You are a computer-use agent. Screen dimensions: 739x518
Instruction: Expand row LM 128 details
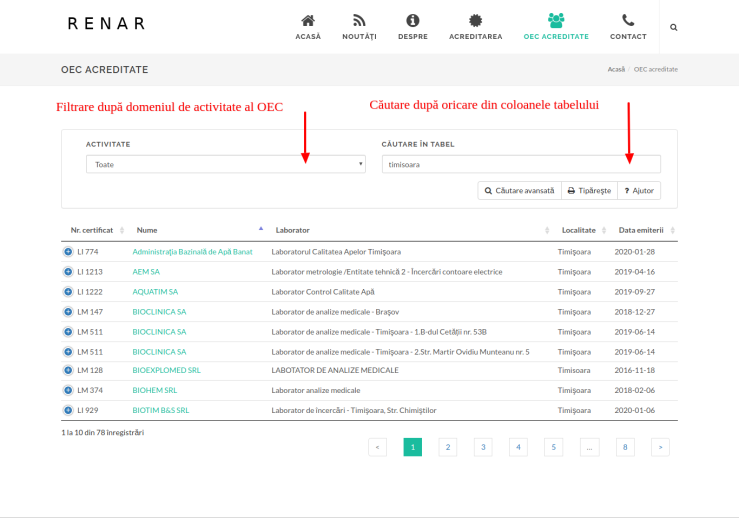(x=68, y=370)
